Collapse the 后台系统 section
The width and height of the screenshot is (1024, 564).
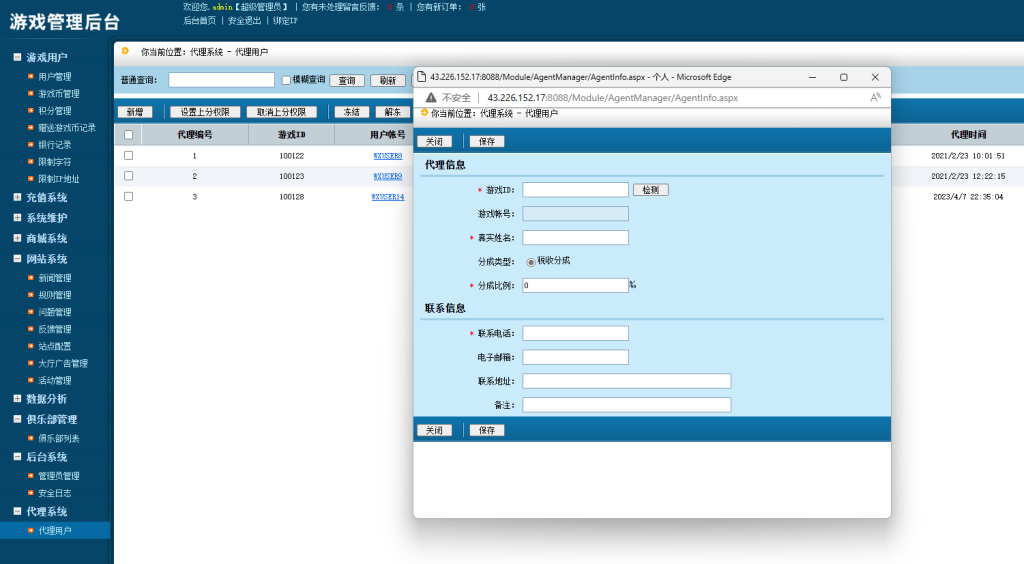(x=18, y=457)
